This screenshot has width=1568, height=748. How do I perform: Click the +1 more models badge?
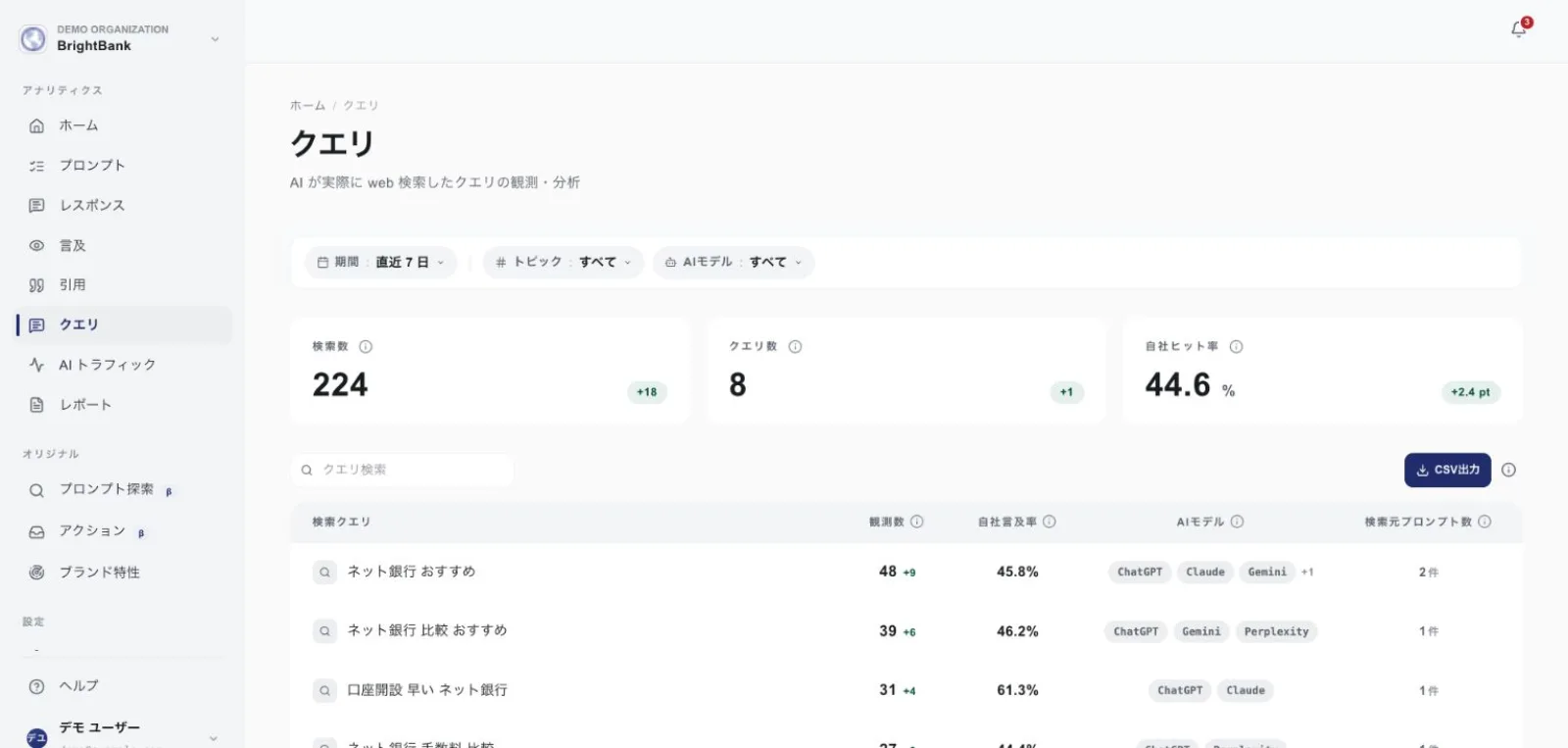point(1307,573)
